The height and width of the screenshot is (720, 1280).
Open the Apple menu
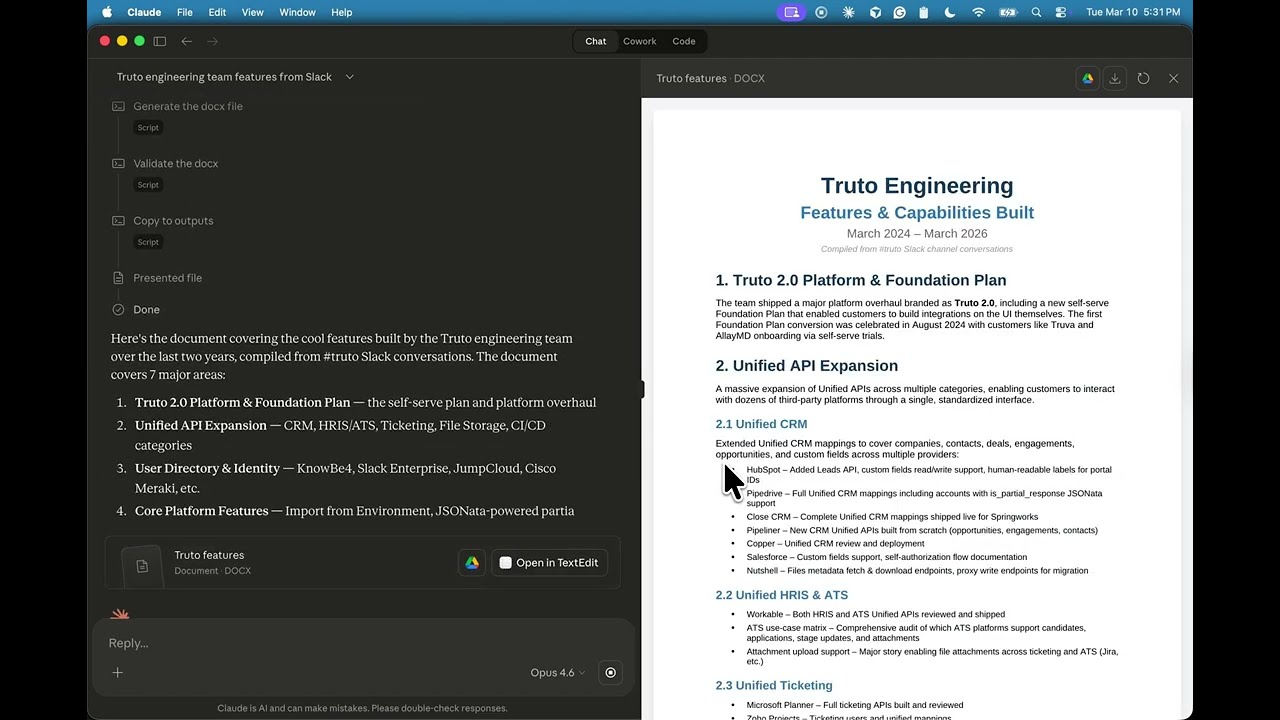click(x=107, y=12)
